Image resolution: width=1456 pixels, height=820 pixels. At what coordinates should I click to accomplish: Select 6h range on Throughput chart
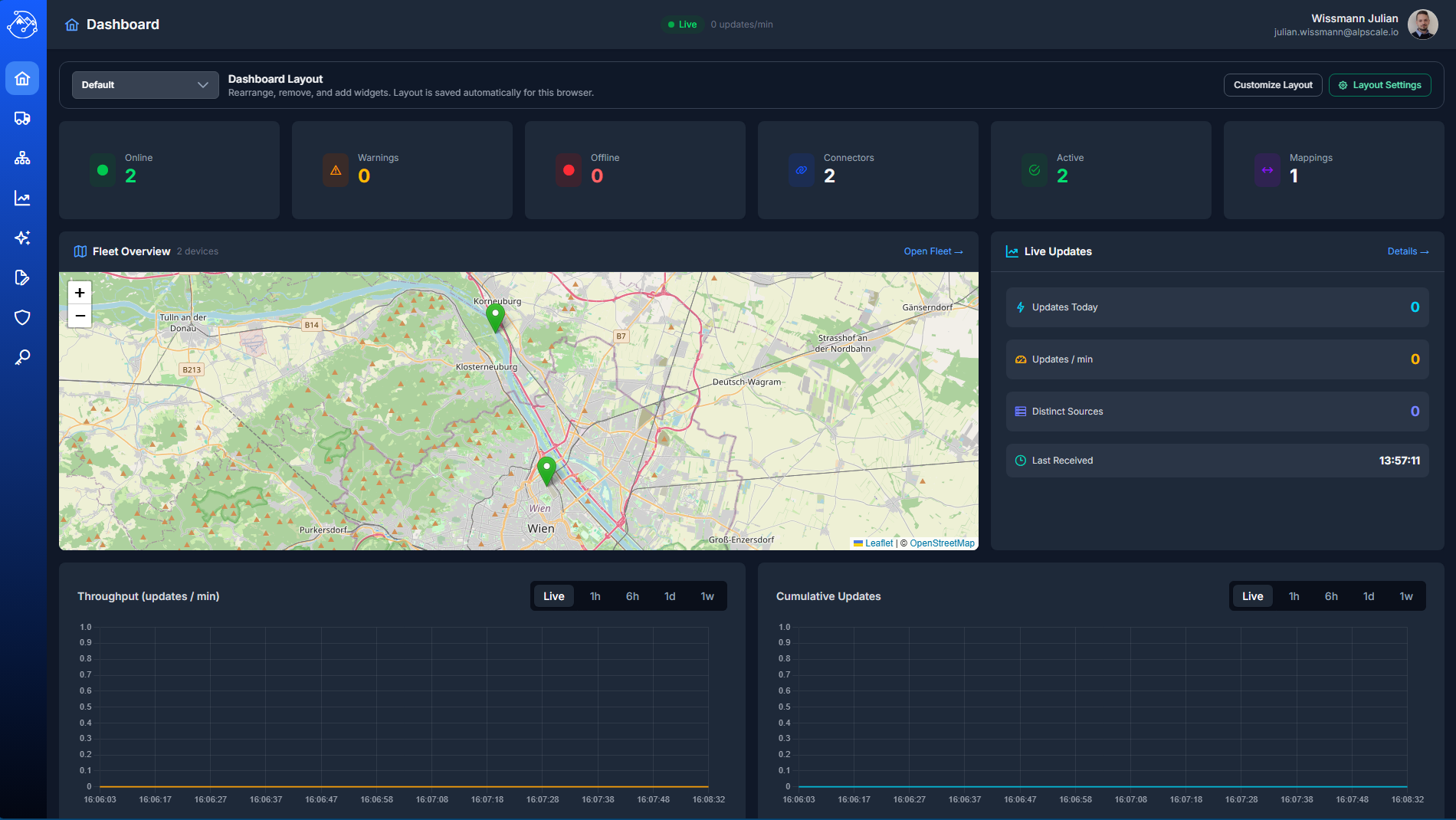[632, 596]
